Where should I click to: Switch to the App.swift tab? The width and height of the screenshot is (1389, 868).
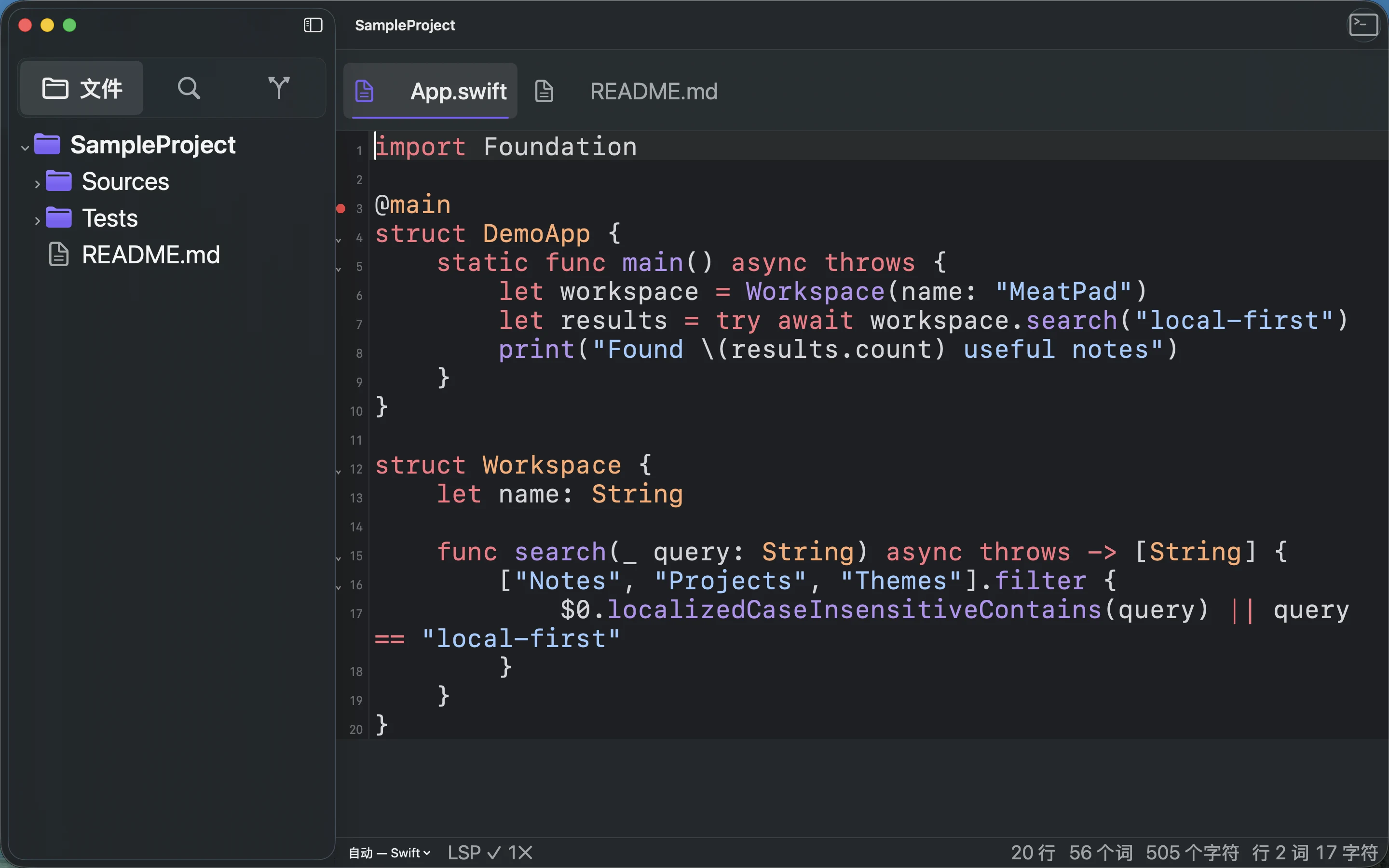pos(430,91)
